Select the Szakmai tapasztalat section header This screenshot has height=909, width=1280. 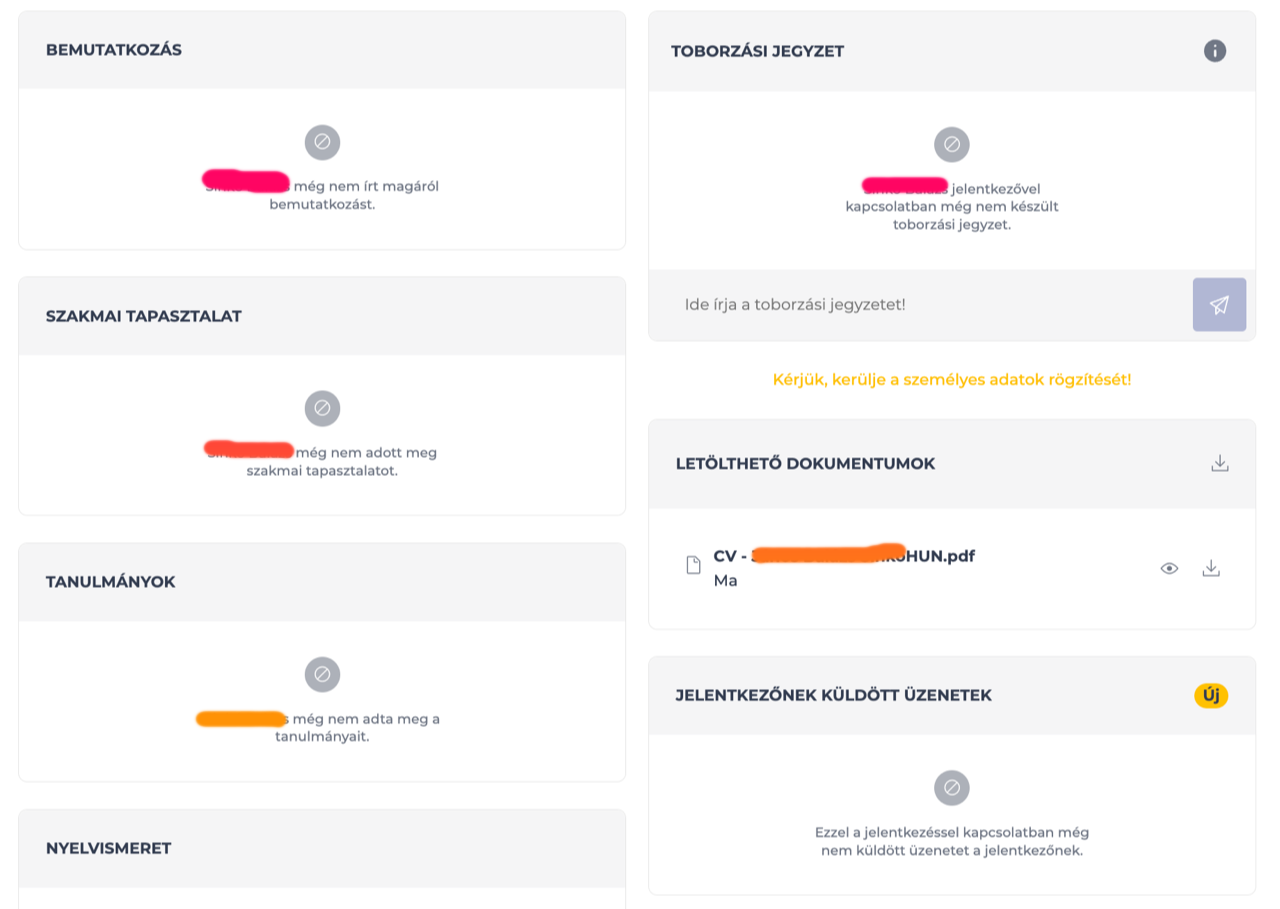point(144,316)
